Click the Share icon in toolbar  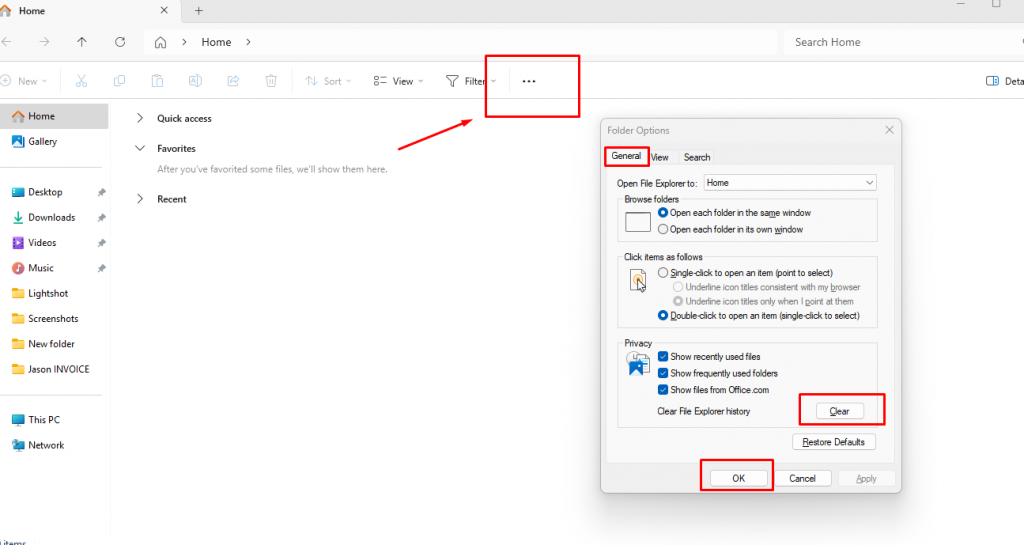233,81
